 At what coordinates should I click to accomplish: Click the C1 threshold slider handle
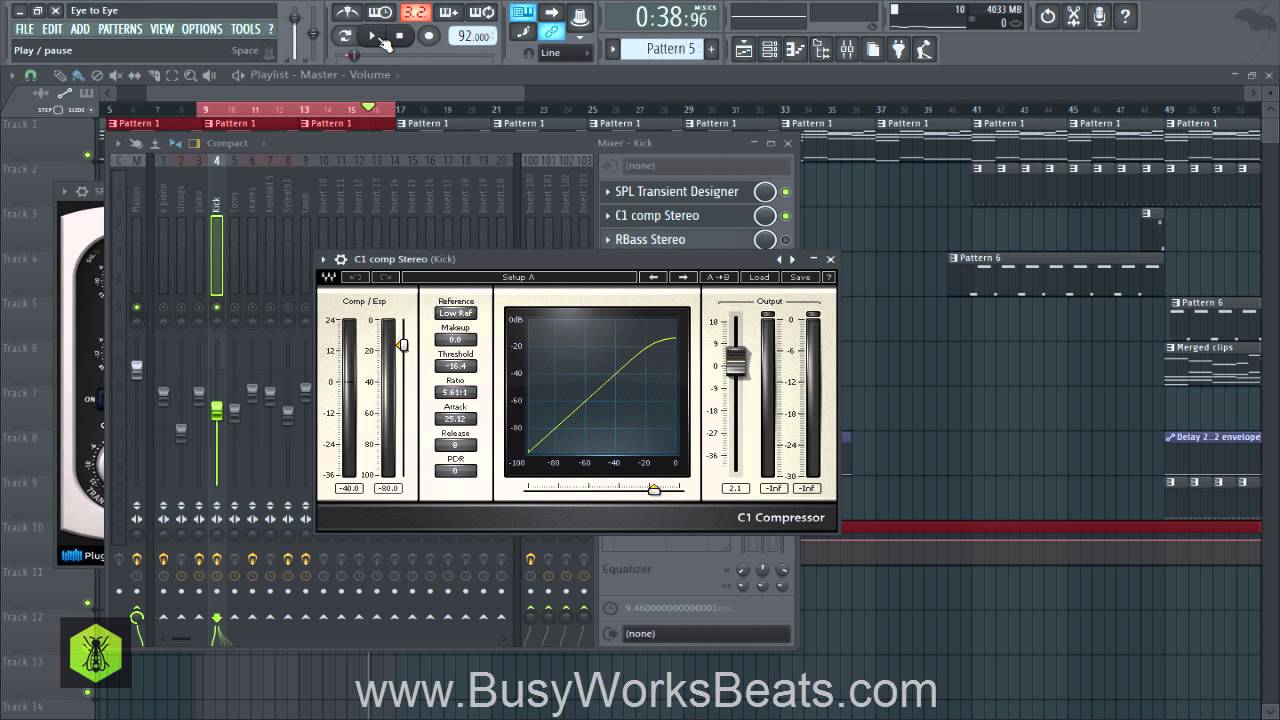coord(403,345)
